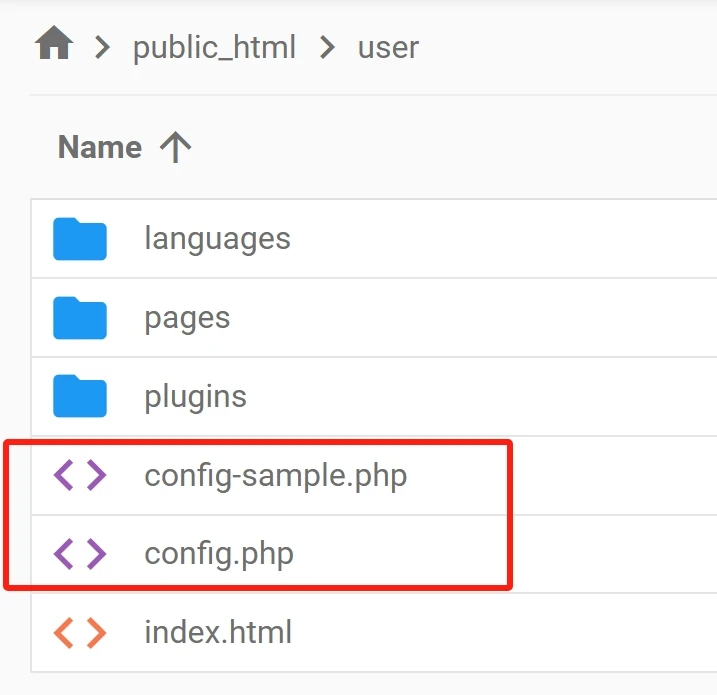Open the pages folder name
This screenshot has height=695, width=717.
click(187, 319)
